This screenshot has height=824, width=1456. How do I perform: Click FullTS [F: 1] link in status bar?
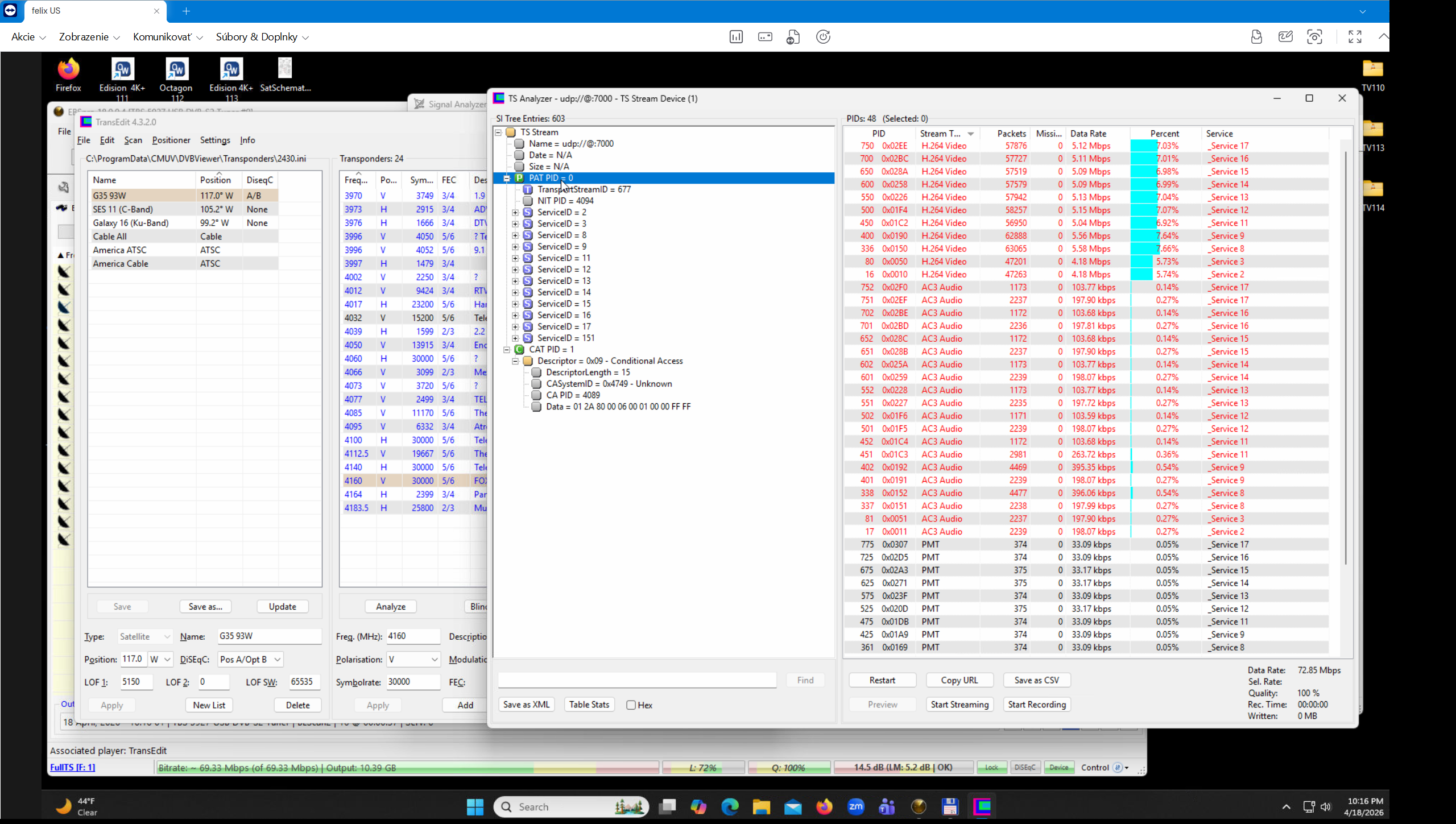tap(73, 767)
